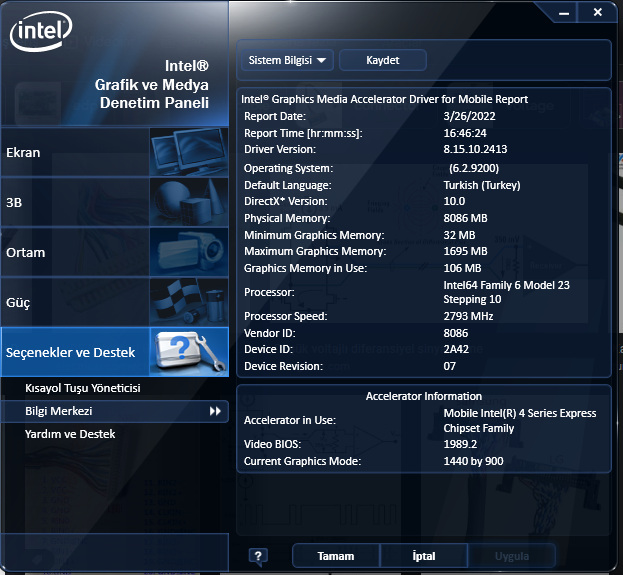Viewport: 623px width, 575px height.
Task: Click the question mark help icon
Action: click(258, 556)
